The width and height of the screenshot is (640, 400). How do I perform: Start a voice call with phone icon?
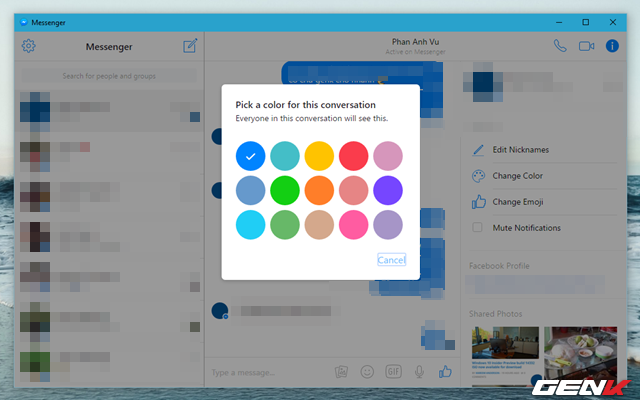pyautogui.click(x=559, y=46)
